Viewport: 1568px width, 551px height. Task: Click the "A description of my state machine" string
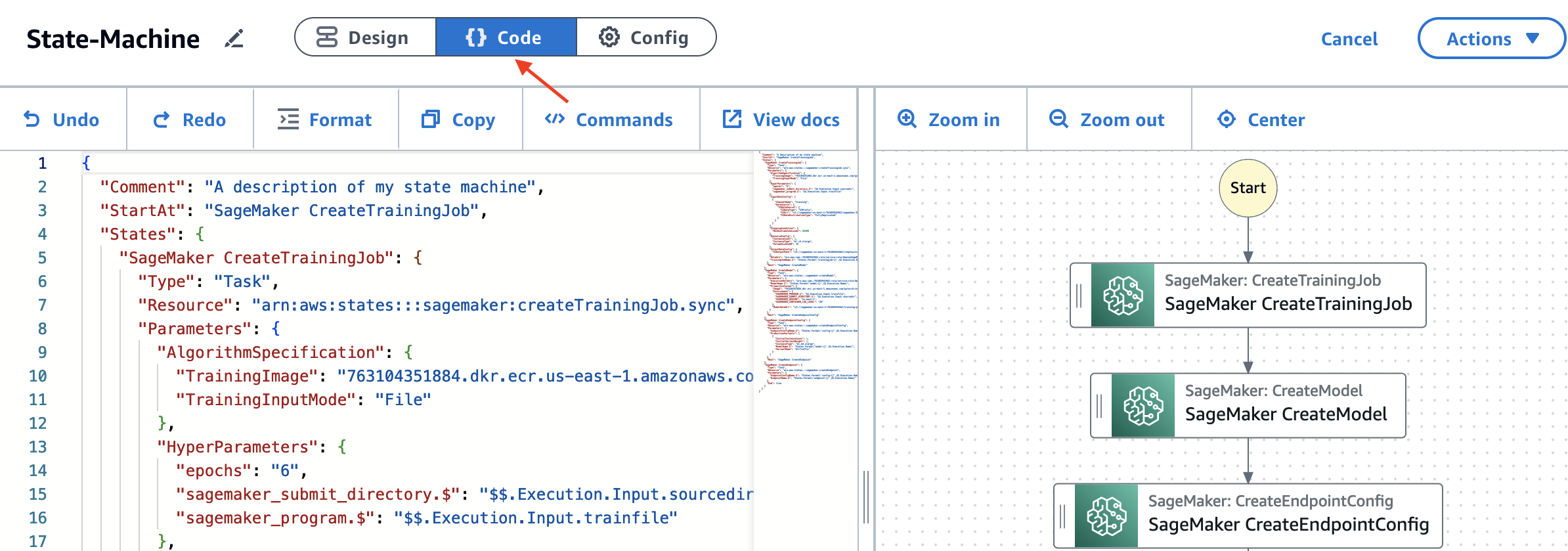point(370,187)
